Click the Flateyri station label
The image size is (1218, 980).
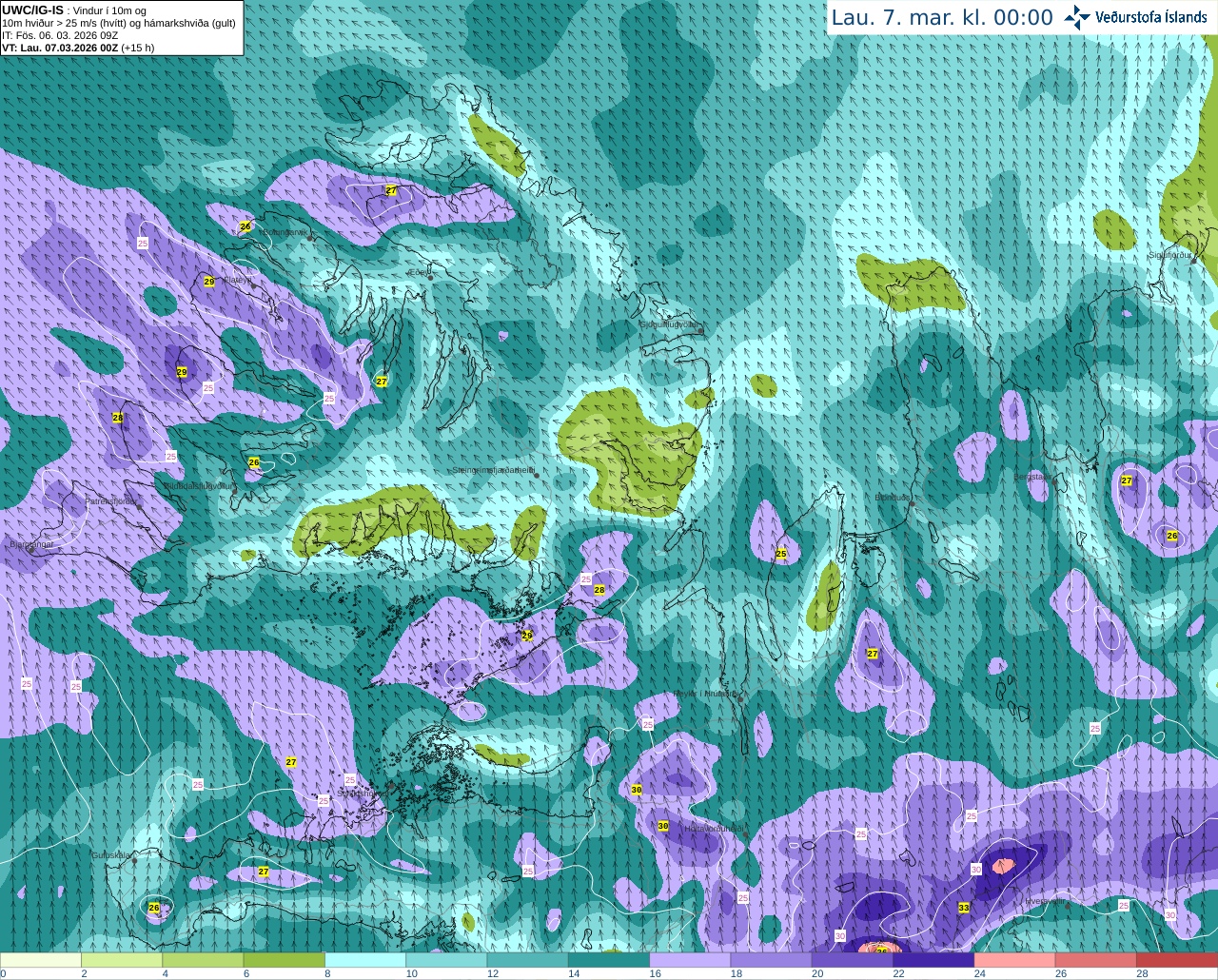pos(238,280)
